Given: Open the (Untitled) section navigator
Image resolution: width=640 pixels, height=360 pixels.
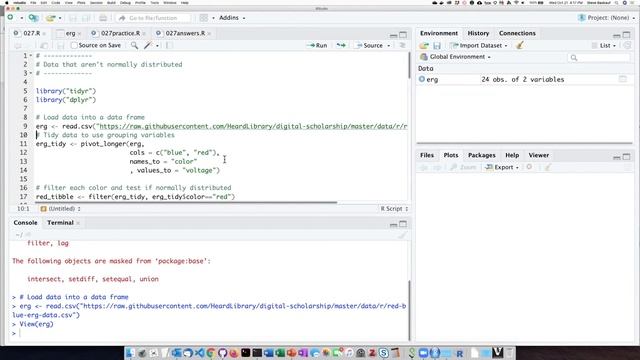Looking at the screenshot, I should click(x=60, y=209).
